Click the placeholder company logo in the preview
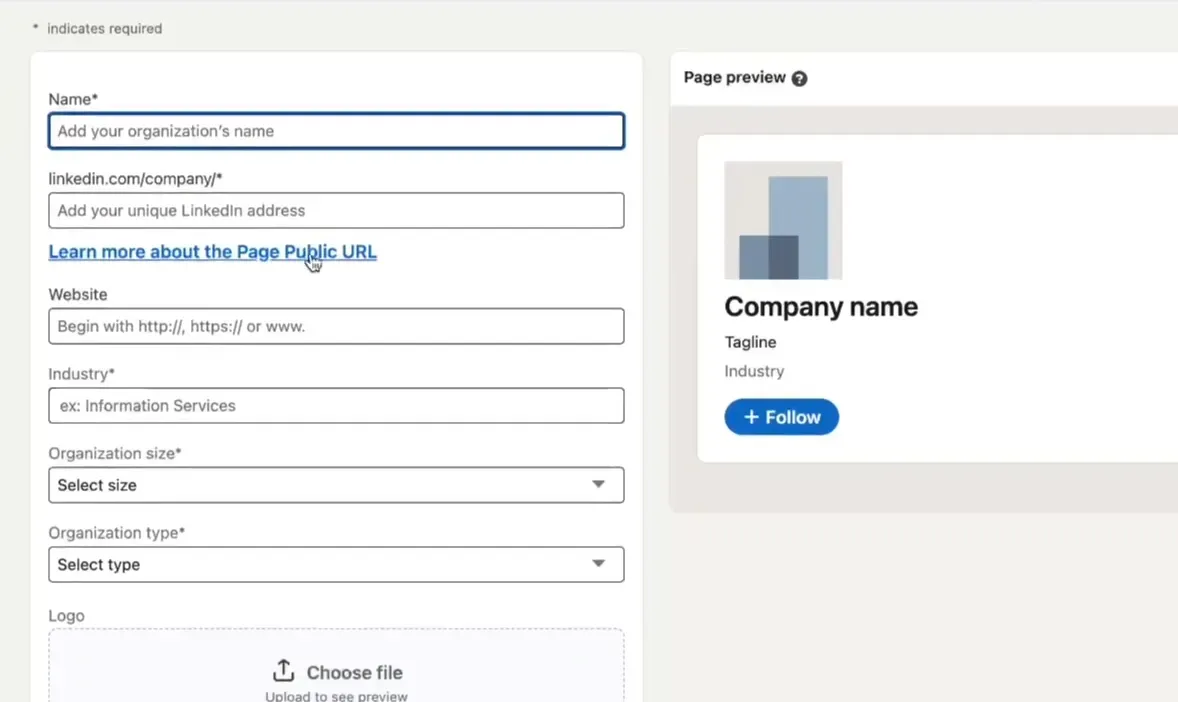1178x702 pixels. (x=783, y=220)
